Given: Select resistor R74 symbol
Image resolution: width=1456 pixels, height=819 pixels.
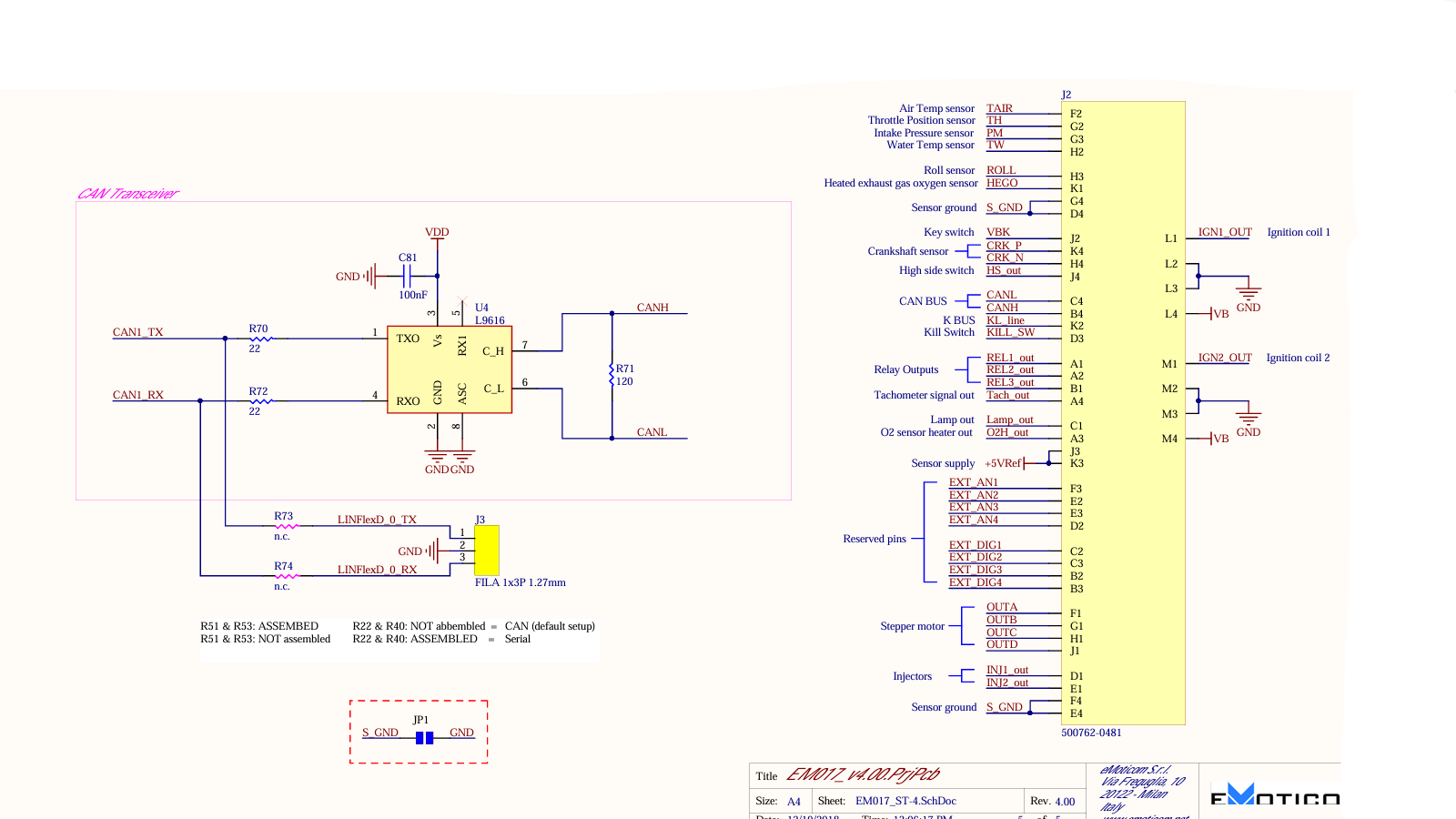Looking at the screenshot, I should pyautogui.click(x=286, y=576).
